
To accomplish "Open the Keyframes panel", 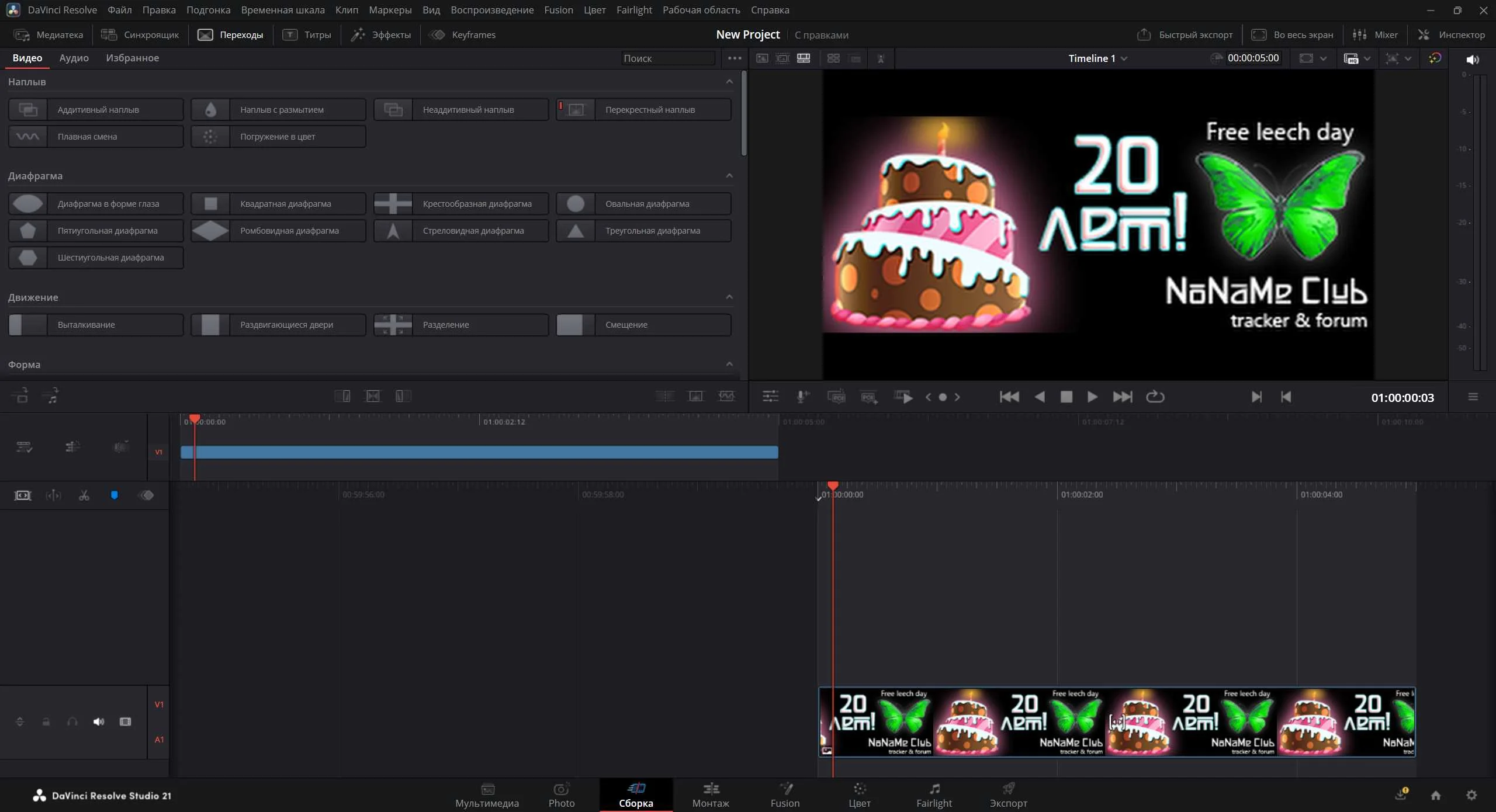I will pyautogui.click(x=463, y=35).
